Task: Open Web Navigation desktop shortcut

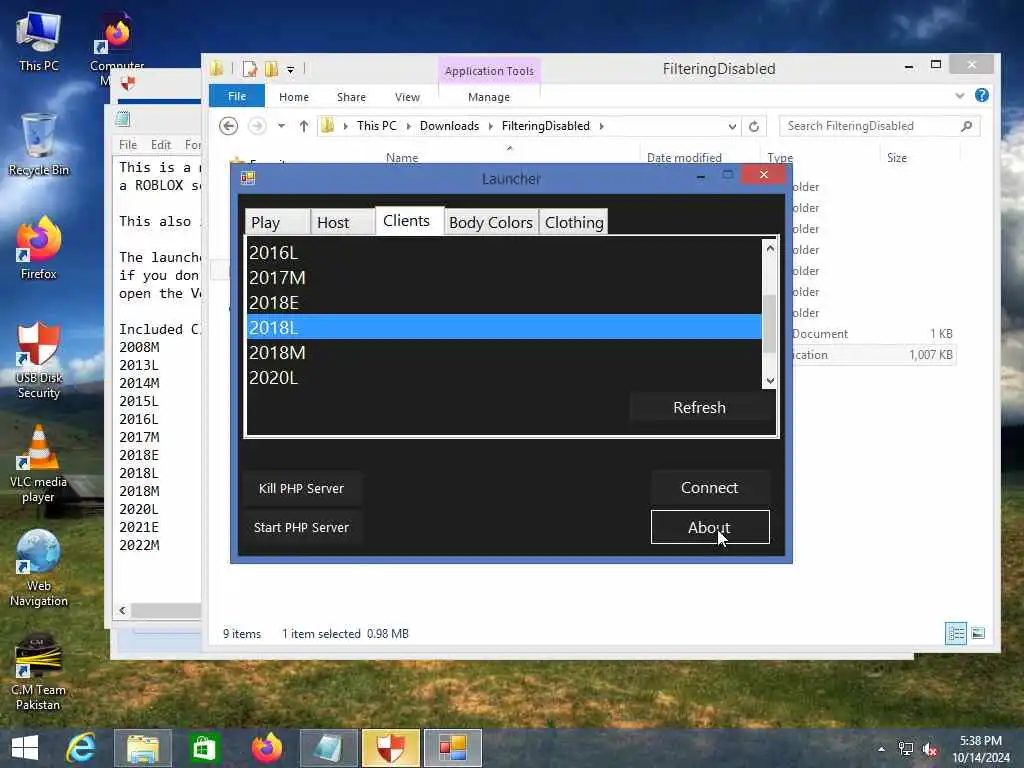Action: click(x=39, y=568)
